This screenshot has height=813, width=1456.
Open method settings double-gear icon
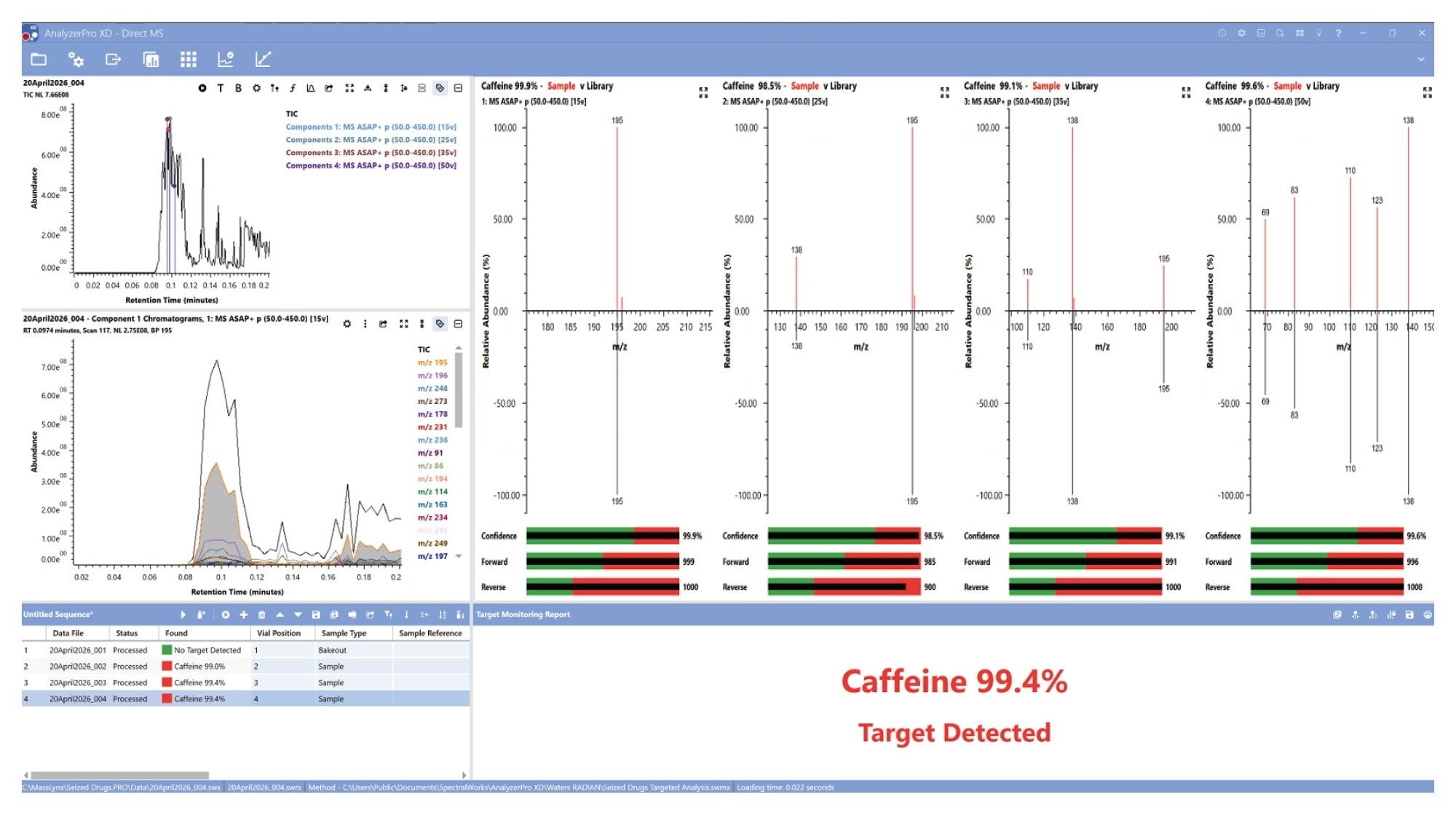(x=76, y=59)
